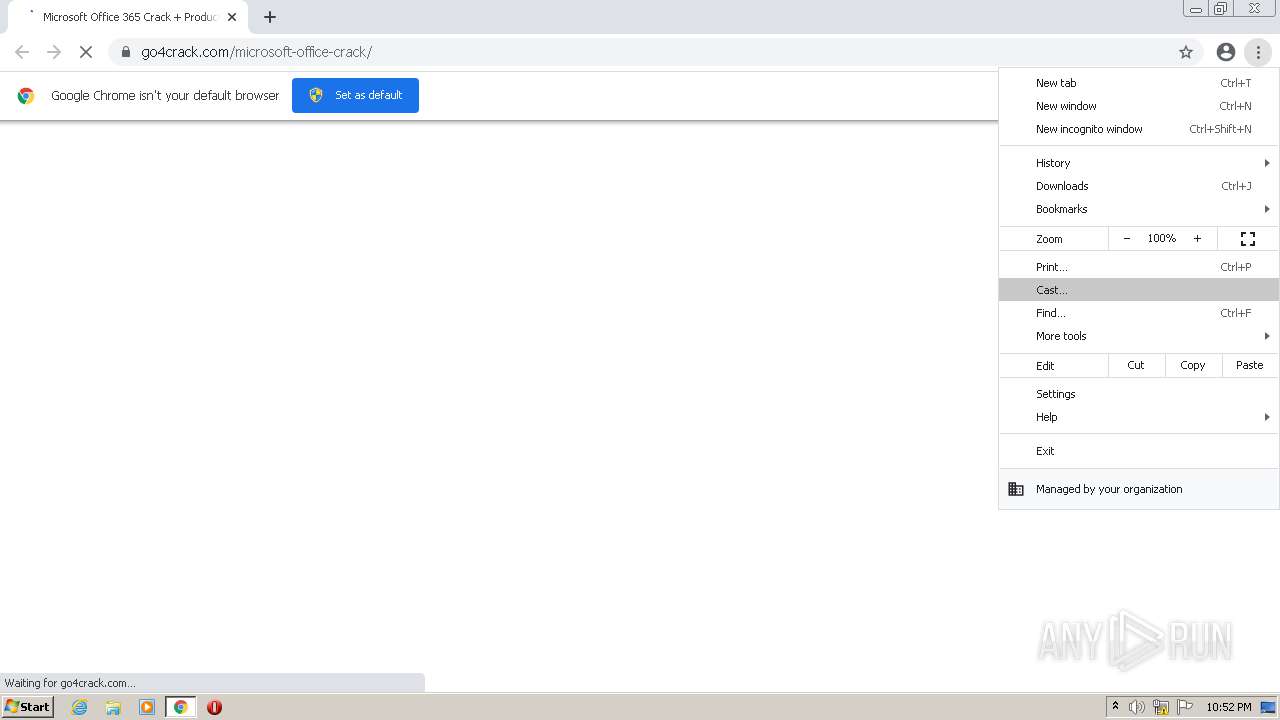Close the Chrome three-dot menu button

1258,52
